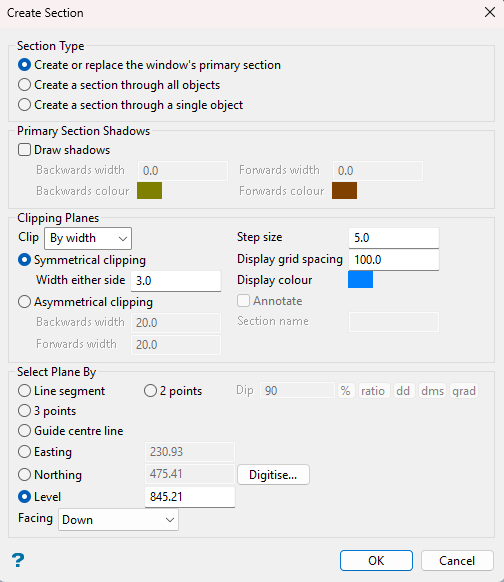The width and height of the screenshot is (504, 582).
Task: Close the Create Section dialog
Action: 490,12
